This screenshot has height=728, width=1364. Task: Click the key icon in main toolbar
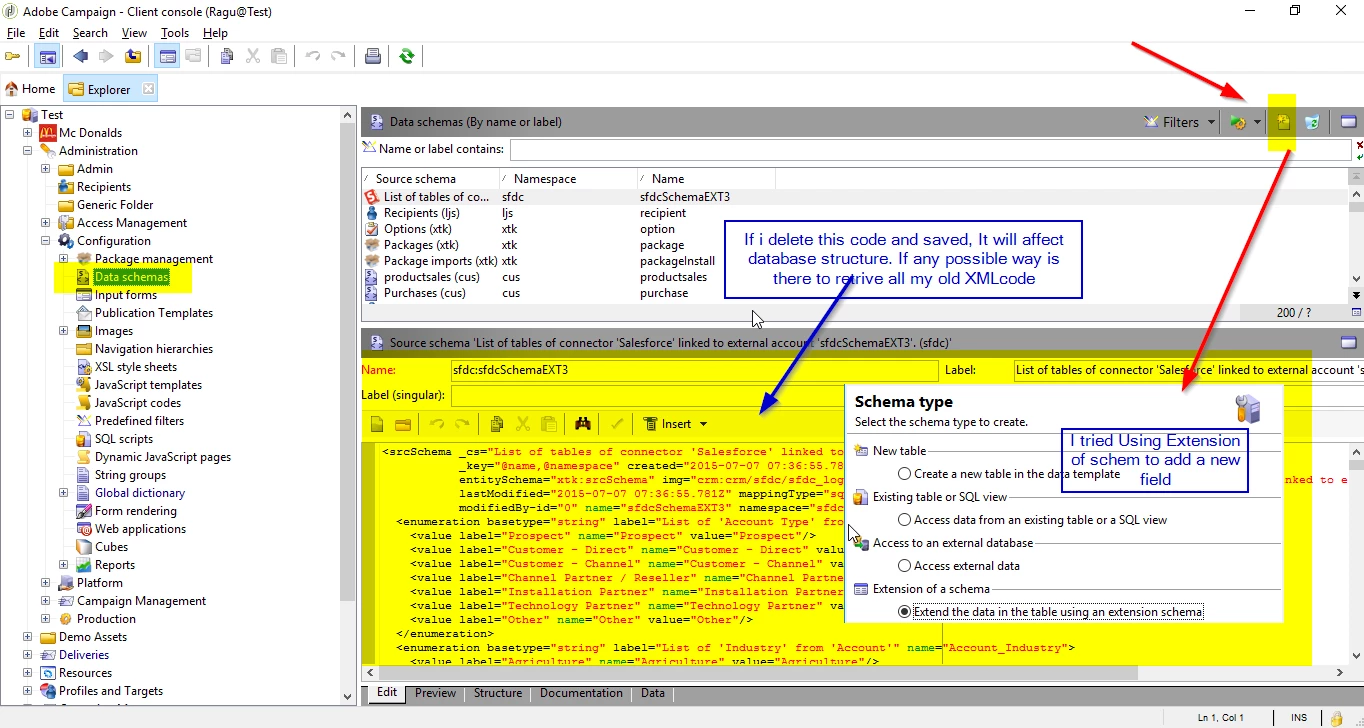(x=12, y=56)
